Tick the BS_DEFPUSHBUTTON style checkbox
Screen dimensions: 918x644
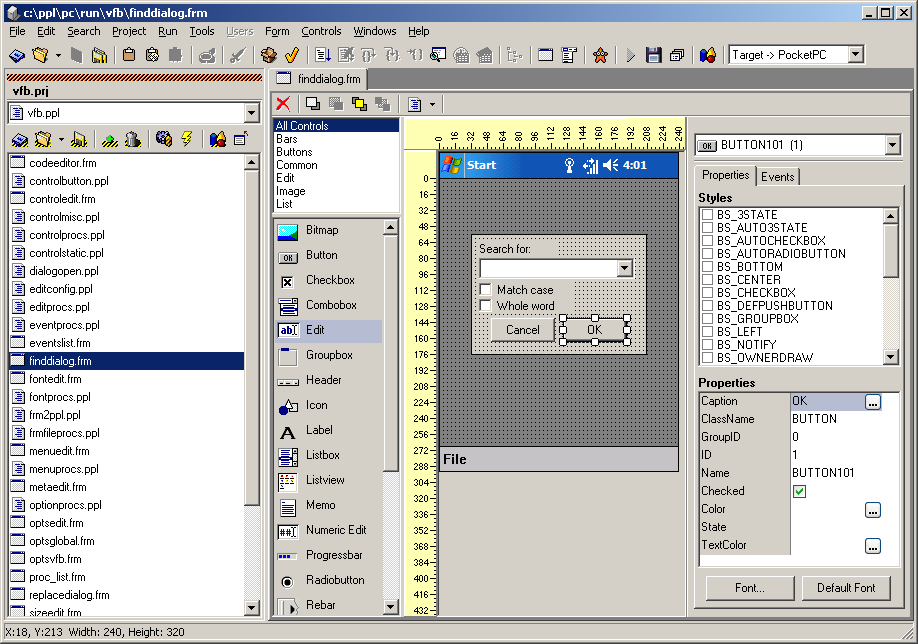(707, 306)
